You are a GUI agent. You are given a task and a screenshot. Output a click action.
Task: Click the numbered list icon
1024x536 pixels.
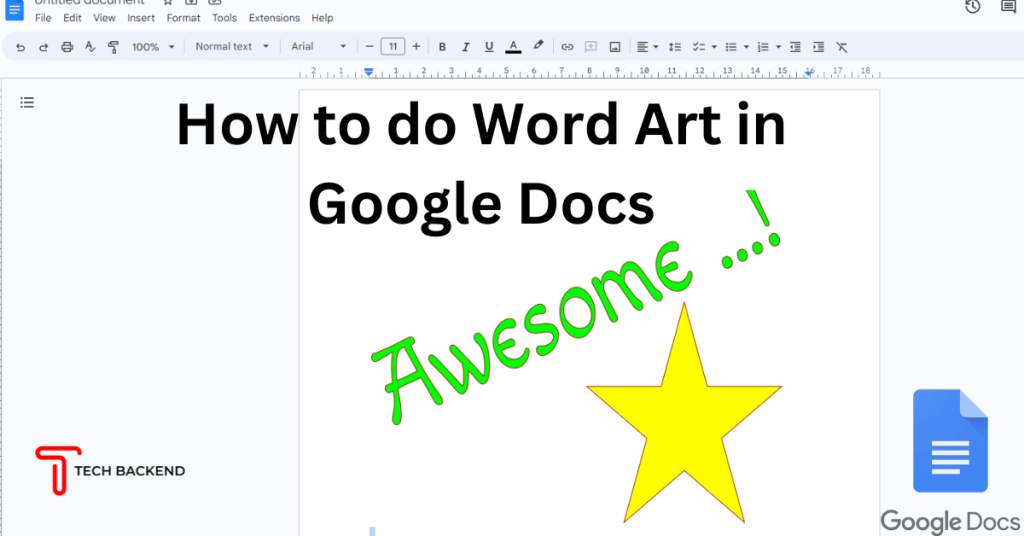(763, 47)
